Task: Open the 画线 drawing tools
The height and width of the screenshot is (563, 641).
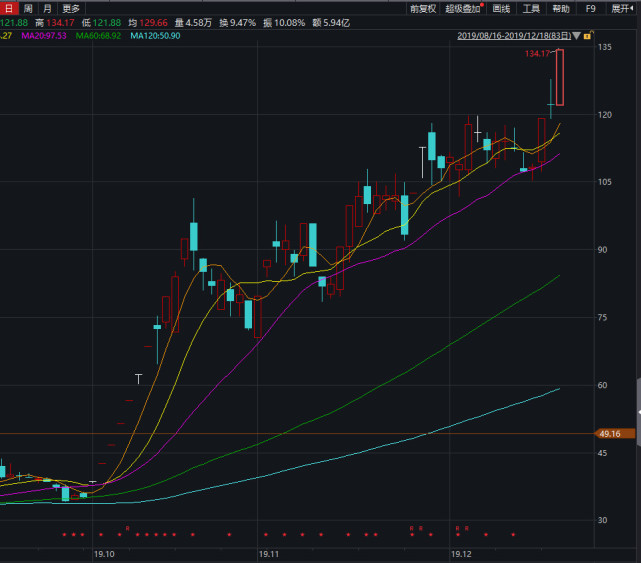Action: click(501, 9)
